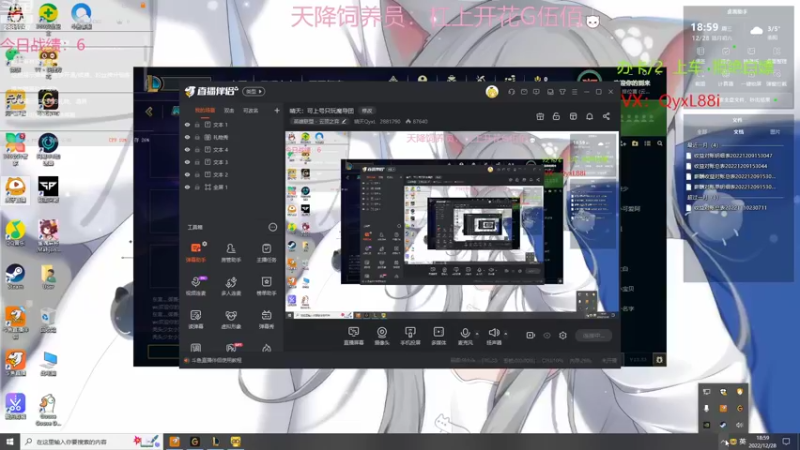The height and width of the screenshot is (450, 800).
Task: Open the microphone dropdown arrow
Action: (x=477, y=334)
